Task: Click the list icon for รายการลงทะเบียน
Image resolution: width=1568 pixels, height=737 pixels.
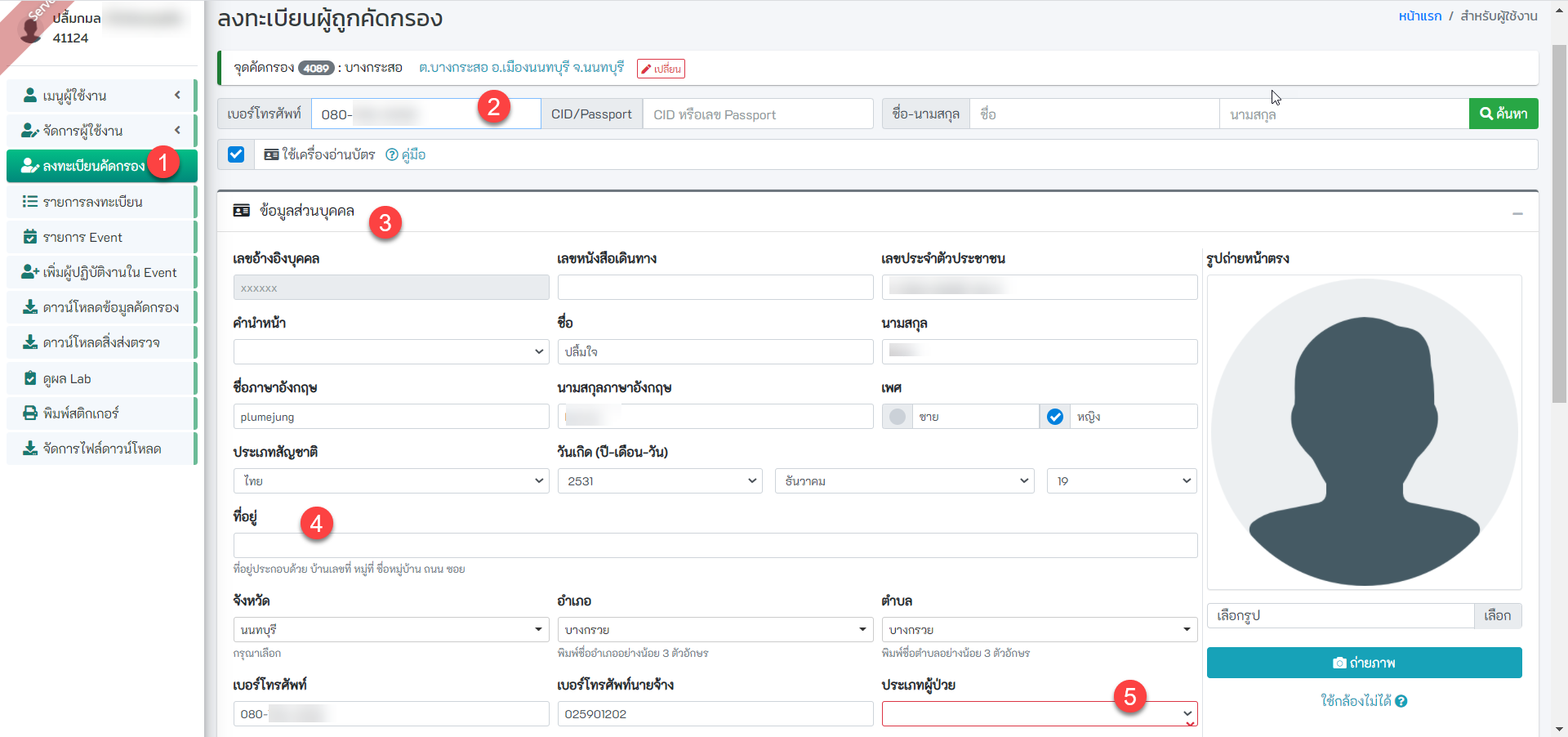Action: click(30, 202)
